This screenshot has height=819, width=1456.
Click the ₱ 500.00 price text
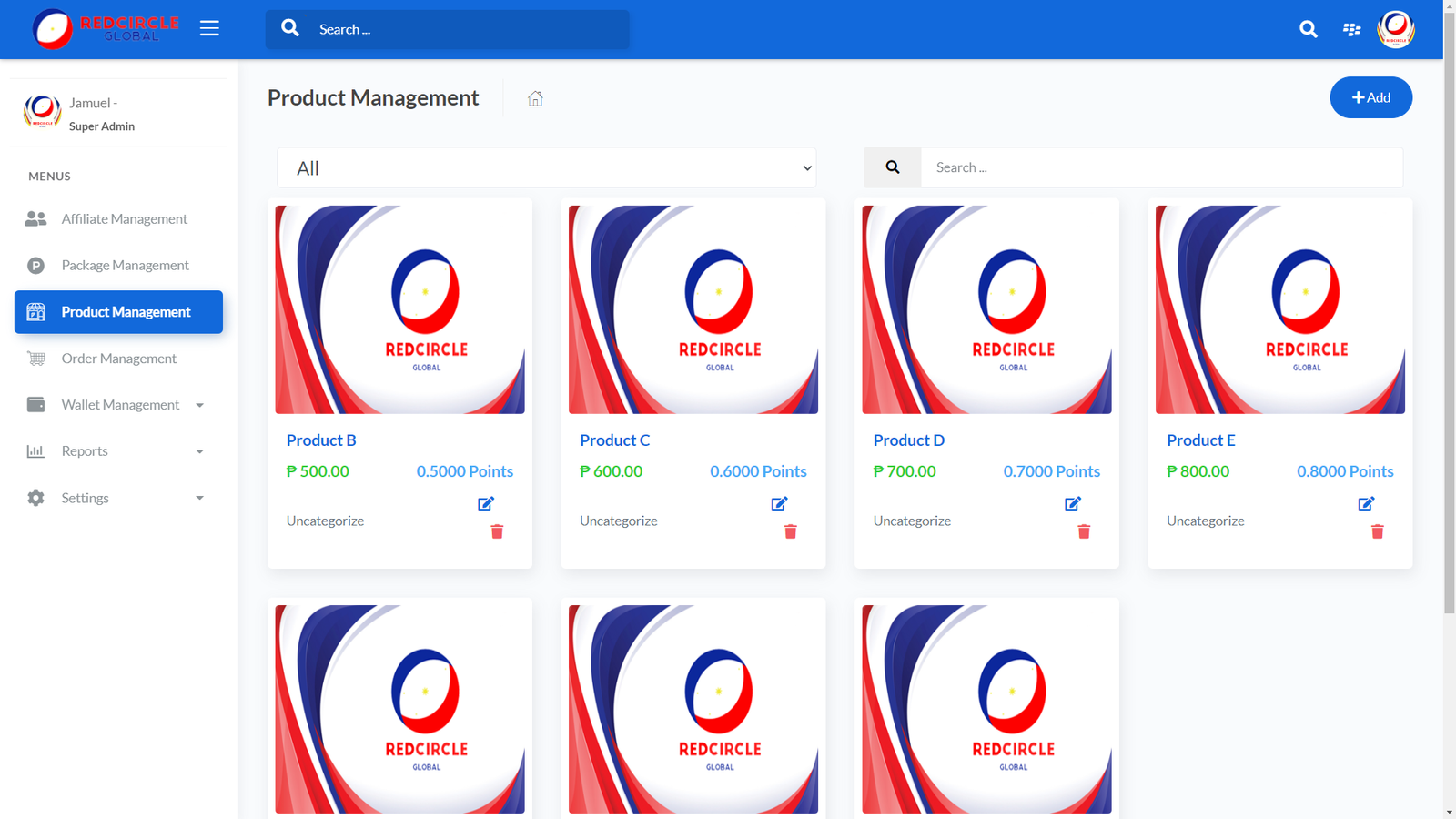(x=318, y=471)
